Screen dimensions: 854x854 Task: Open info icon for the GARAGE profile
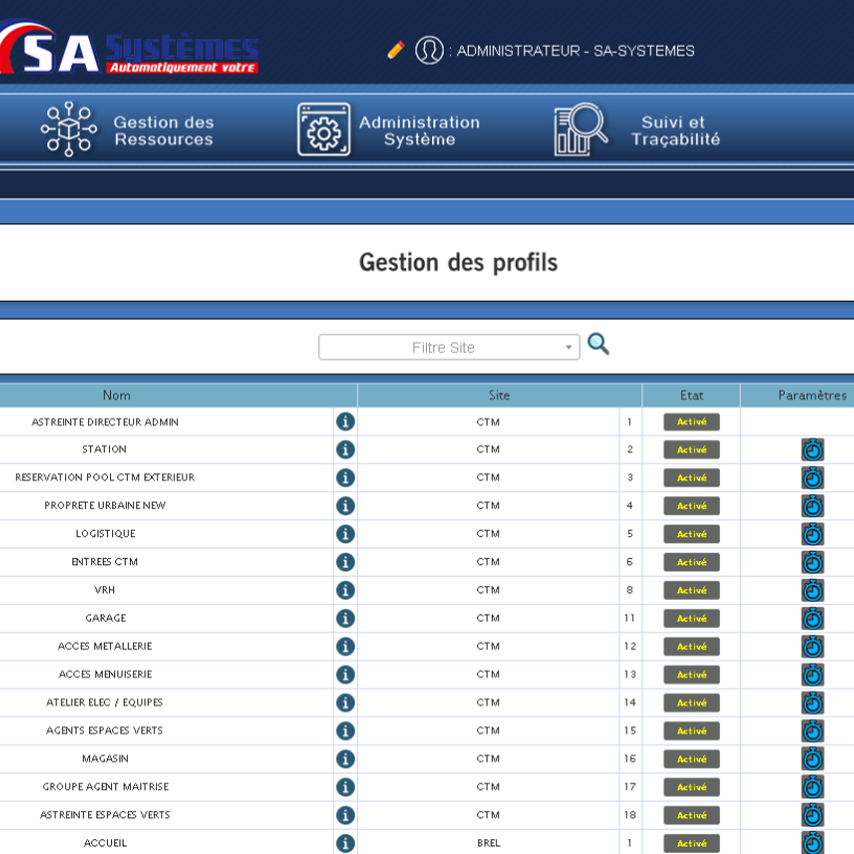345,618
